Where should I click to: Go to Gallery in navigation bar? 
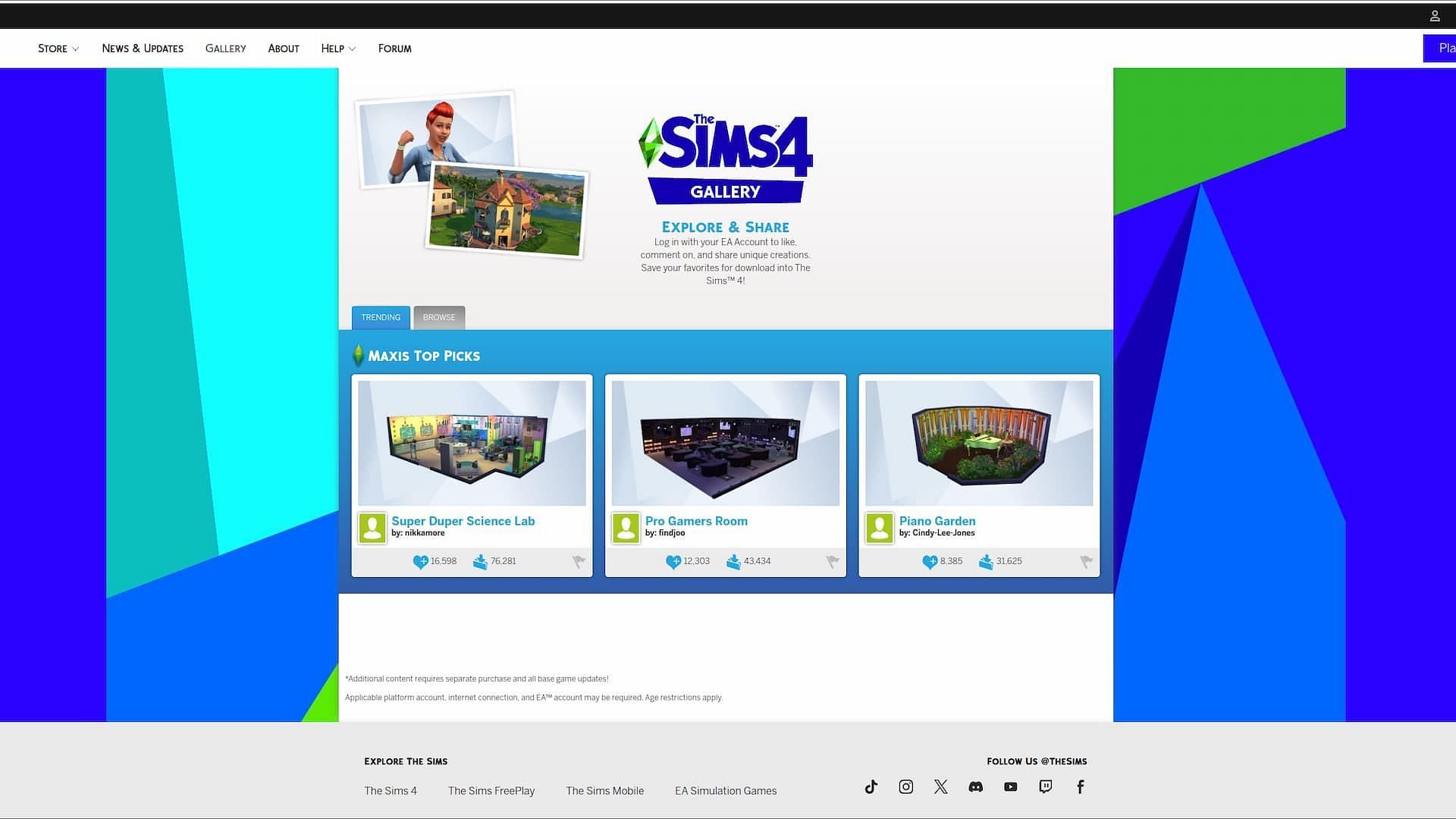pos(225,49)
